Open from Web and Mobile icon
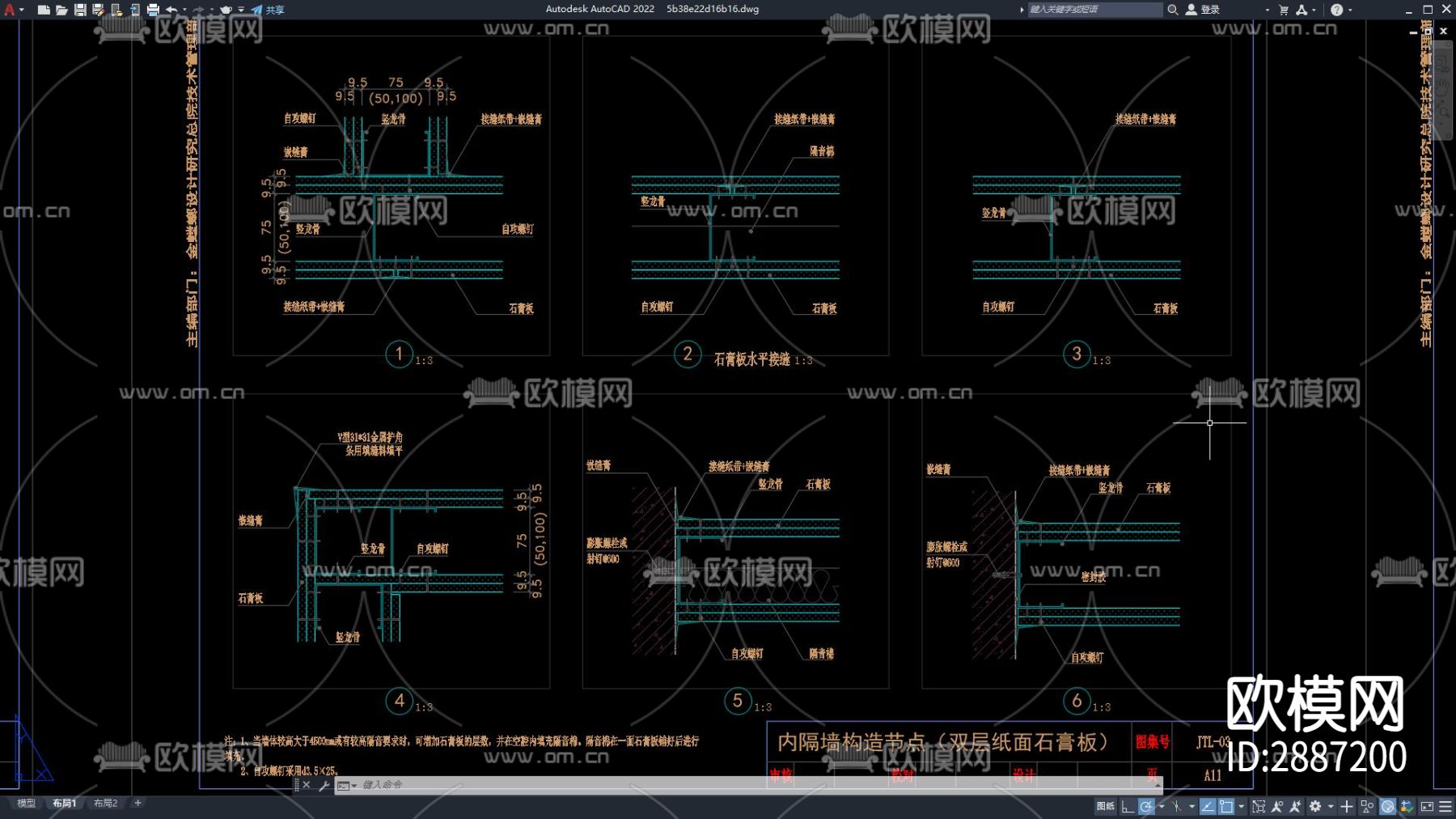Viewport: 1456px width, 819px height. click(116, 10)
